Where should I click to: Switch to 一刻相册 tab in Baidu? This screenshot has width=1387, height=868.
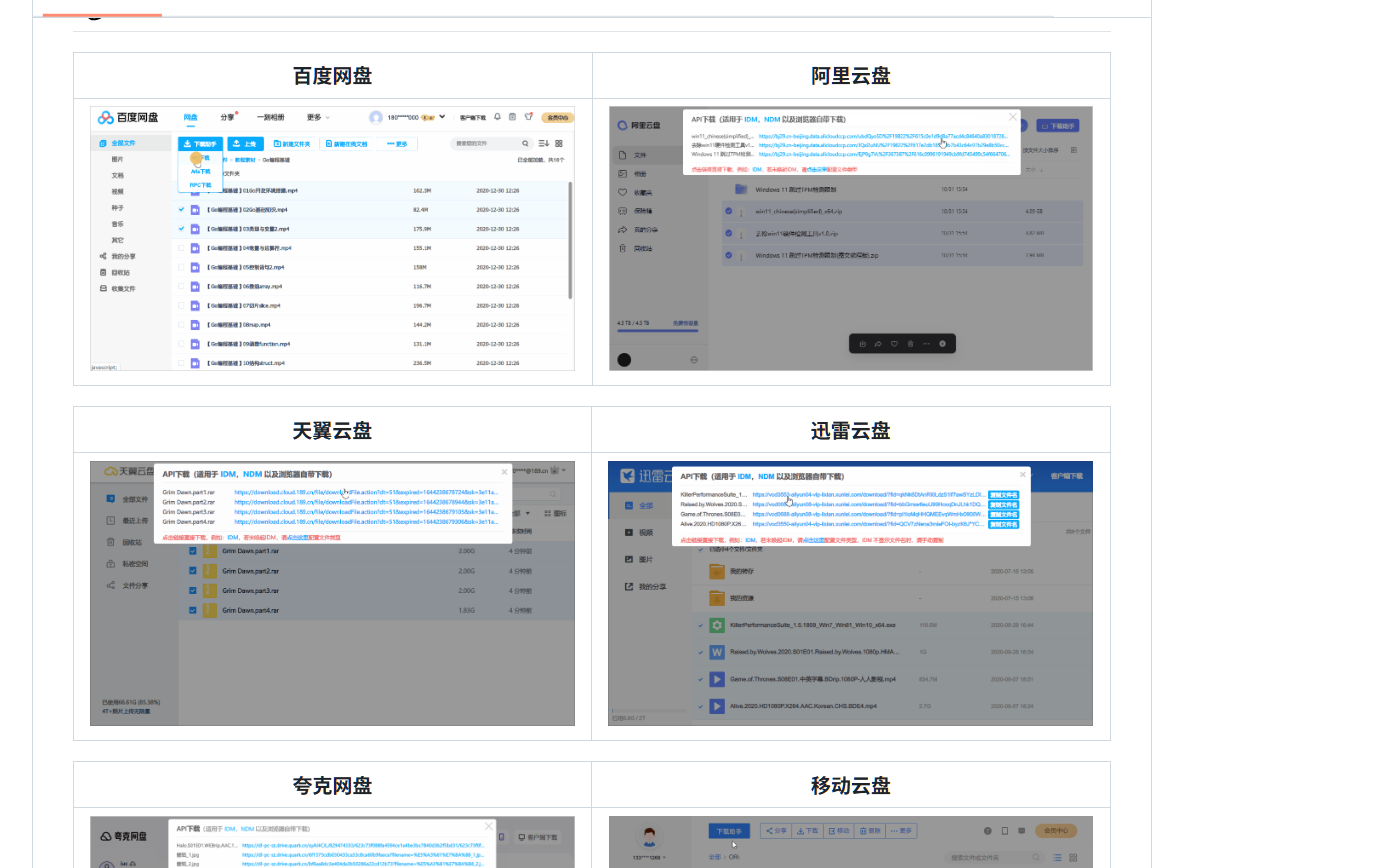(x=270, y=117)
